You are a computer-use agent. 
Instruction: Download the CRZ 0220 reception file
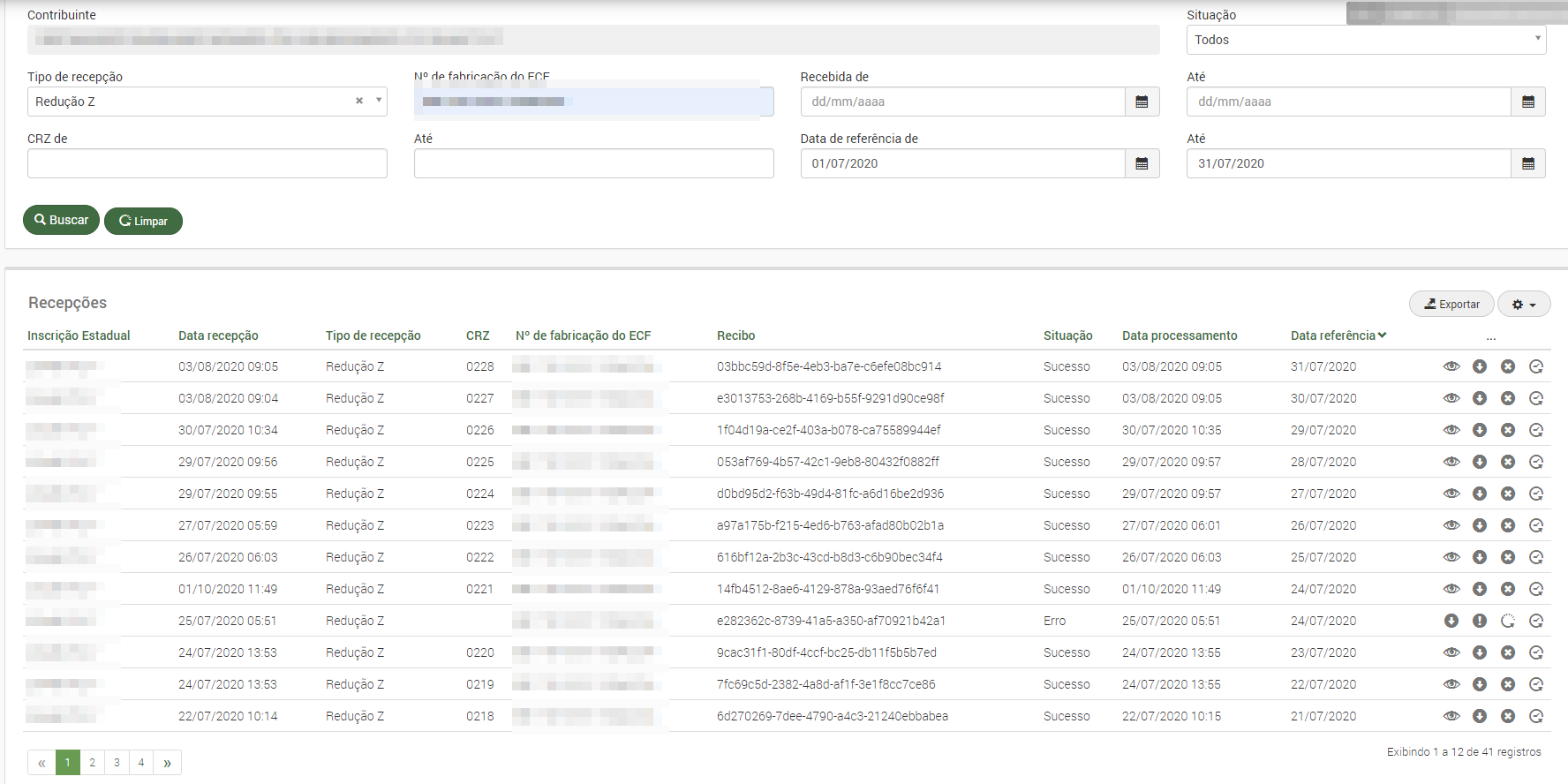[x=1480, y=652]
